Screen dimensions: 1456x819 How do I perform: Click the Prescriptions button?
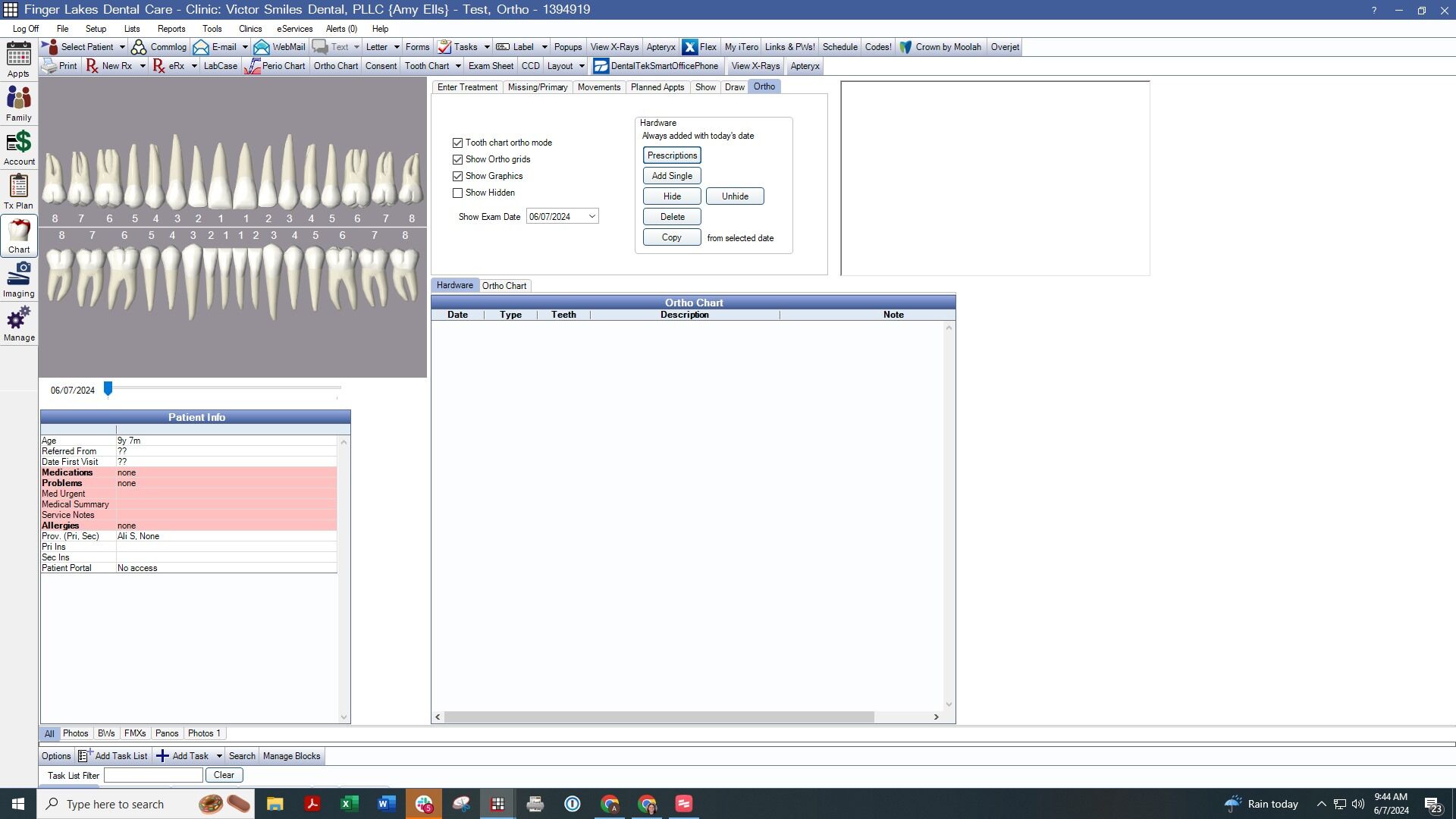point(672,155)
